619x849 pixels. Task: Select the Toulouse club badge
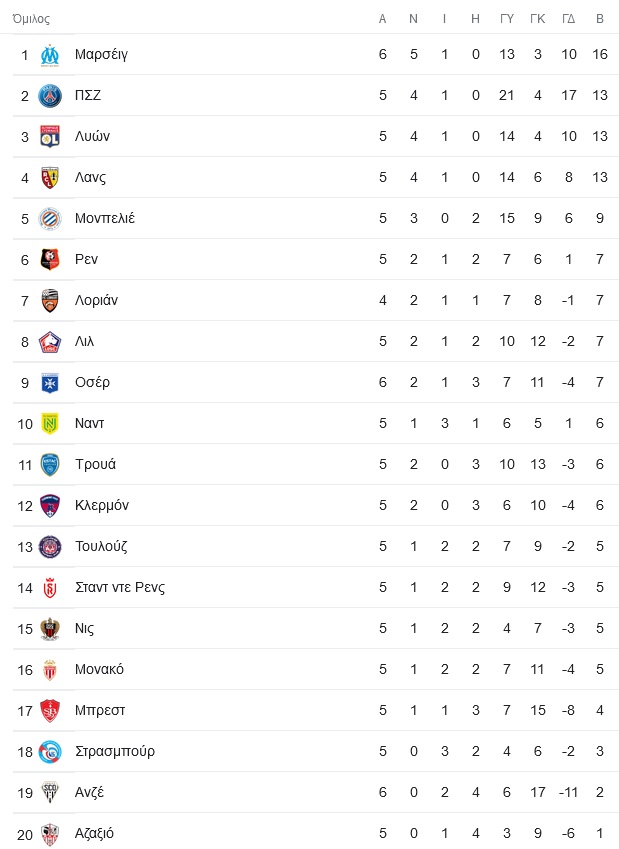(50, 547)
